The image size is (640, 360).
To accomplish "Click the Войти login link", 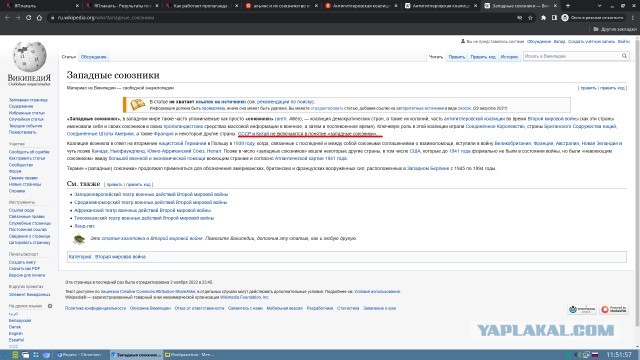I will coord(623,42).
